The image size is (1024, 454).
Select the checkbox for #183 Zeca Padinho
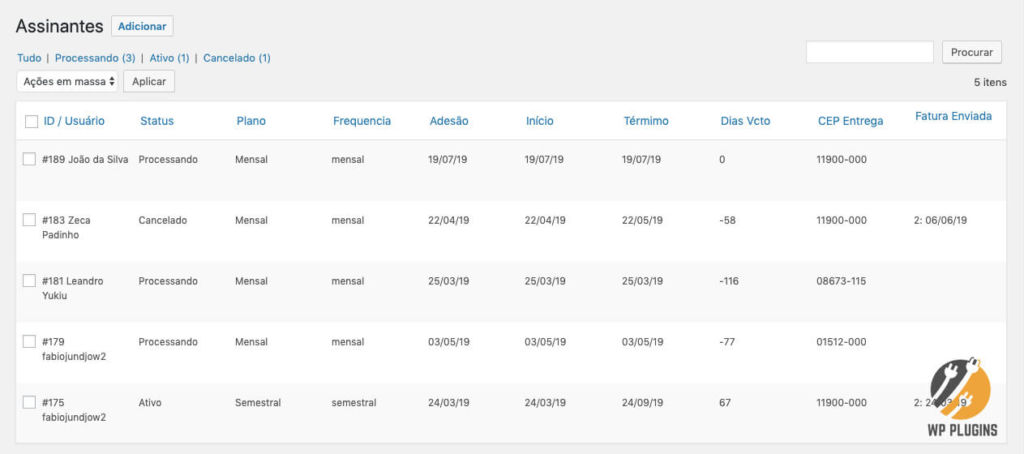29,220
